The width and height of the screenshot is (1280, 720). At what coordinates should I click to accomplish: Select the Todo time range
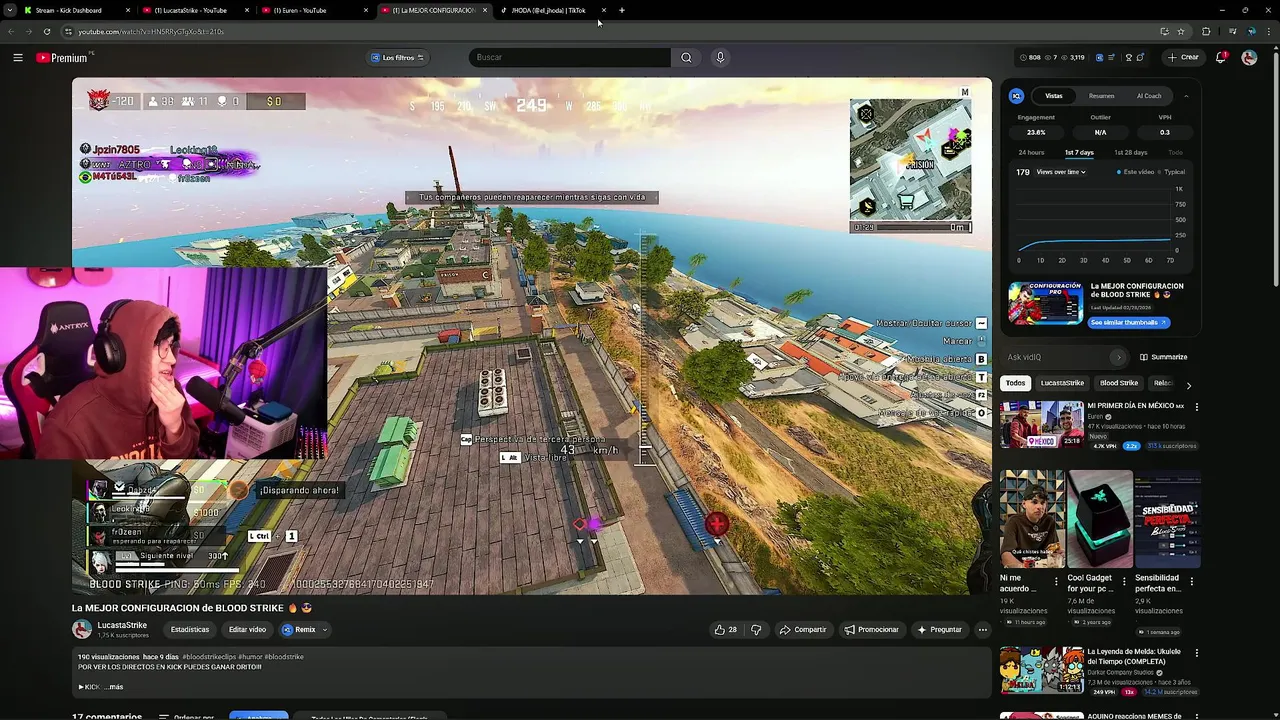(1176, 152)
